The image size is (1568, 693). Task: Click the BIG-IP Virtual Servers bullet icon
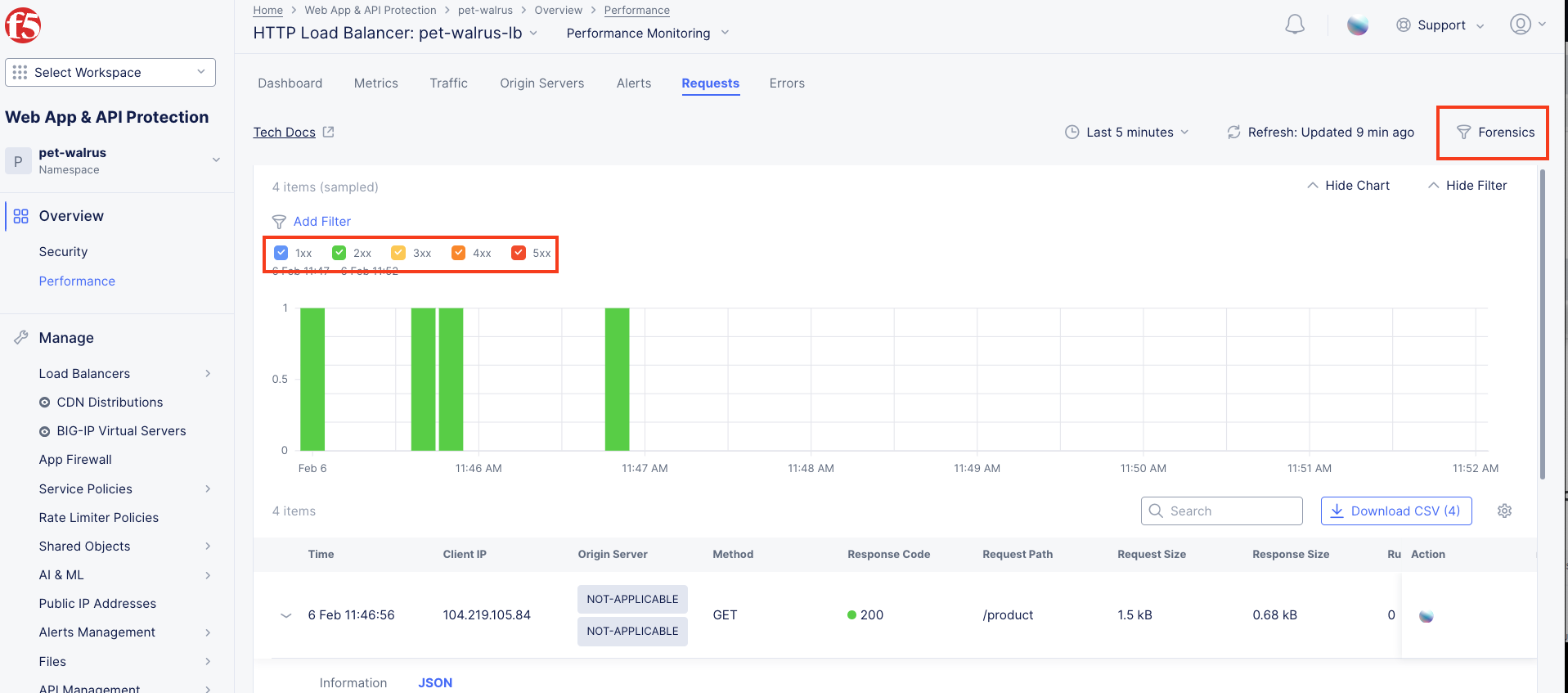(x=45, y=431)
